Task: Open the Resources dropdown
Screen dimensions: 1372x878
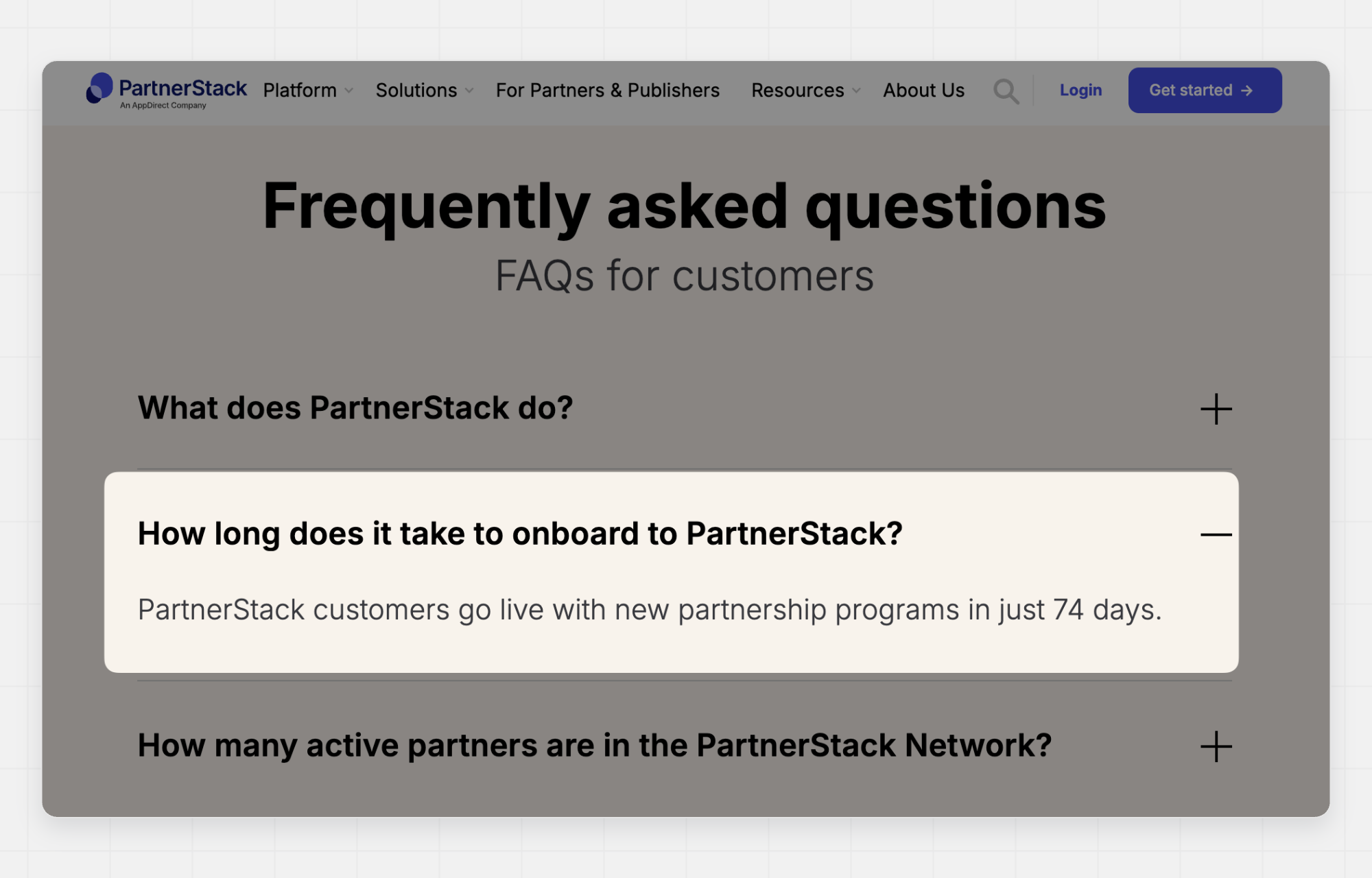Action: click(x=805, y=91)
